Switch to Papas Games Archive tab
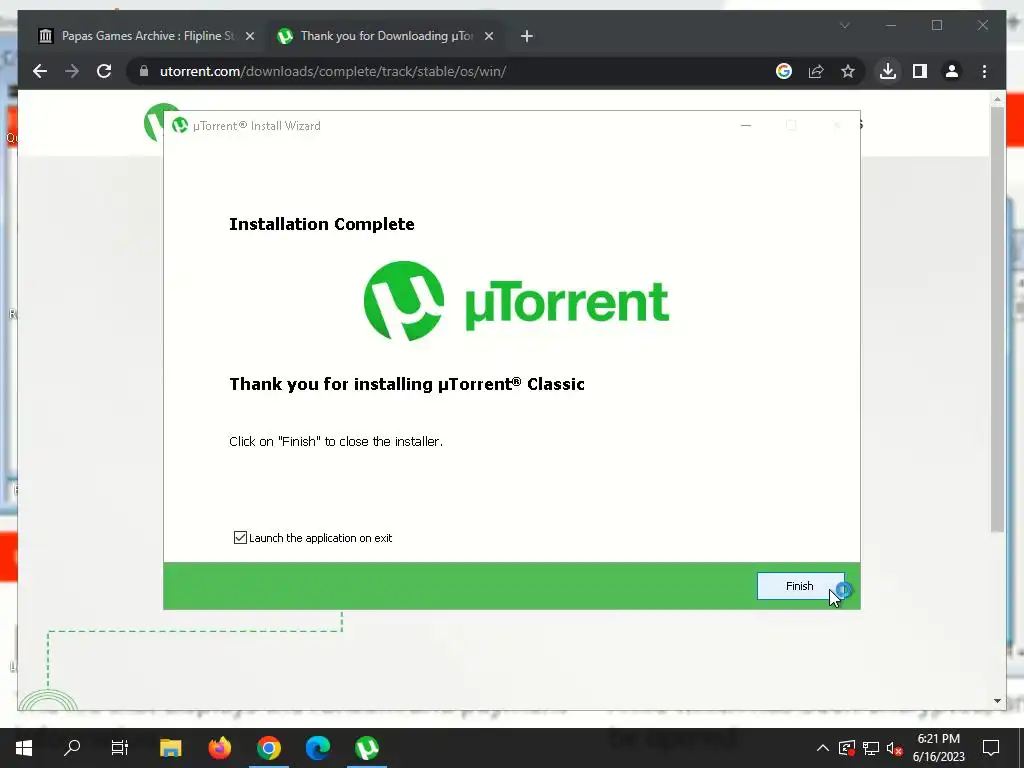The image size is (1024, 768). (146, 36)
